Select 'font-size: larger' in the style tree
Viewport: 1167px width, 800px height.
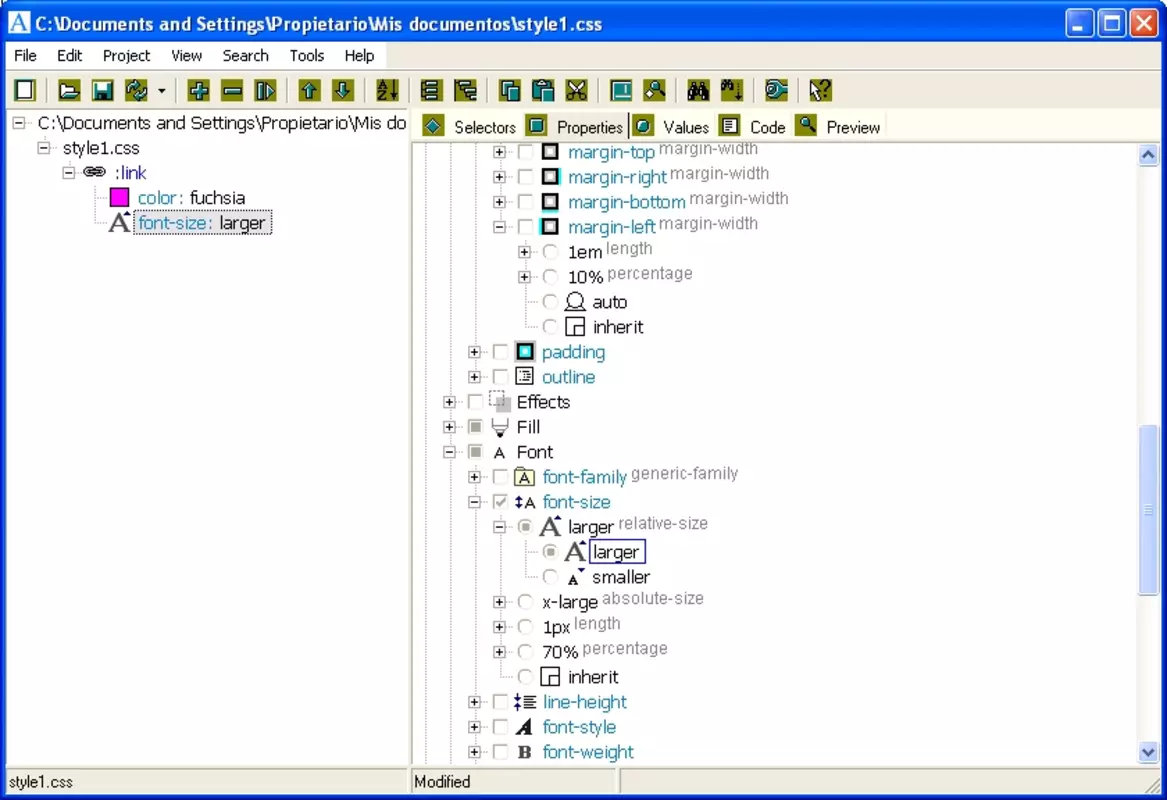pyautogui.click(x=202, y=223)
